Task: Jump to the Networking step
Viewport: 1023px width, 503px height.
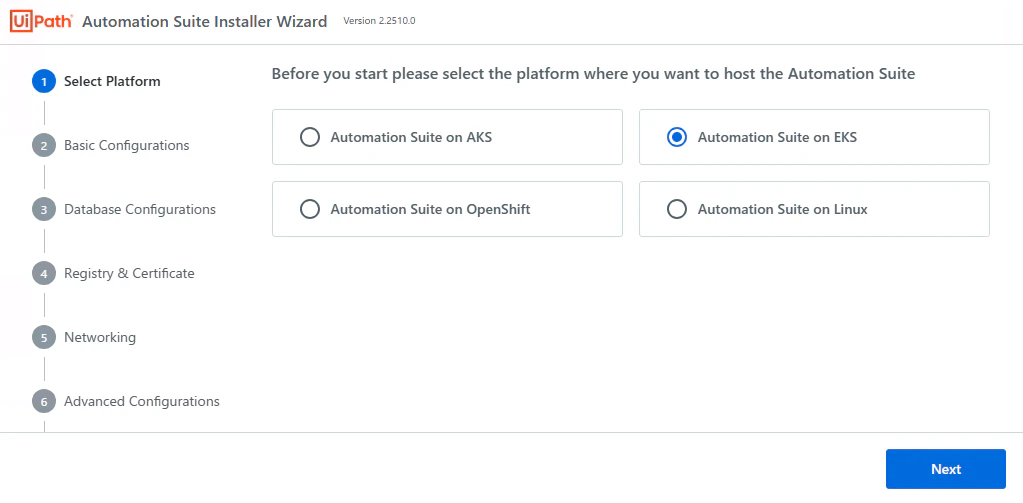Action: click(x=100, y=337)
